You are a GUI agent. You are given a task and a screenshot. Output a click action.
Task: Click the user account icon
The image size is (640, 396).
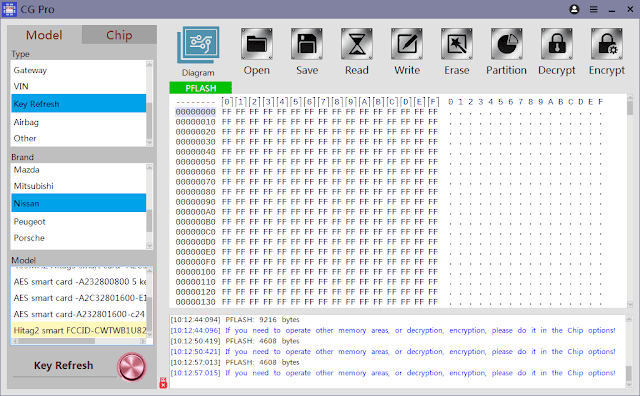[x=574, y=9]
